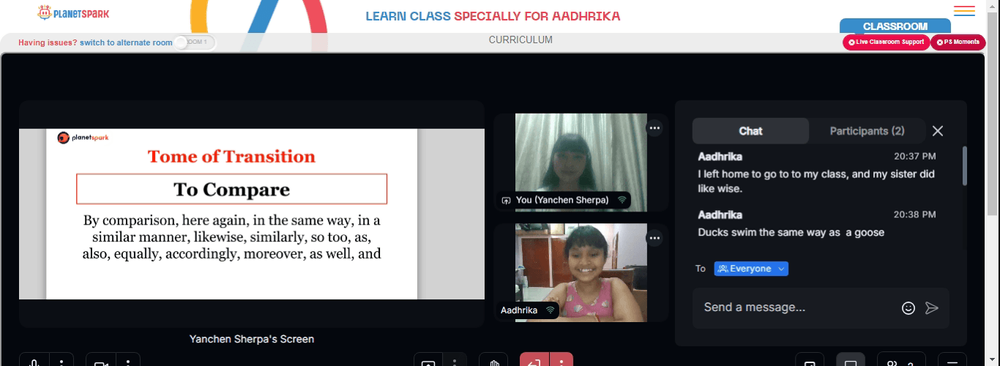The height and width of the screenshot is (366, 1000).
Task: Click the Live Classroom Support button
Action: (x=886, y=42)
